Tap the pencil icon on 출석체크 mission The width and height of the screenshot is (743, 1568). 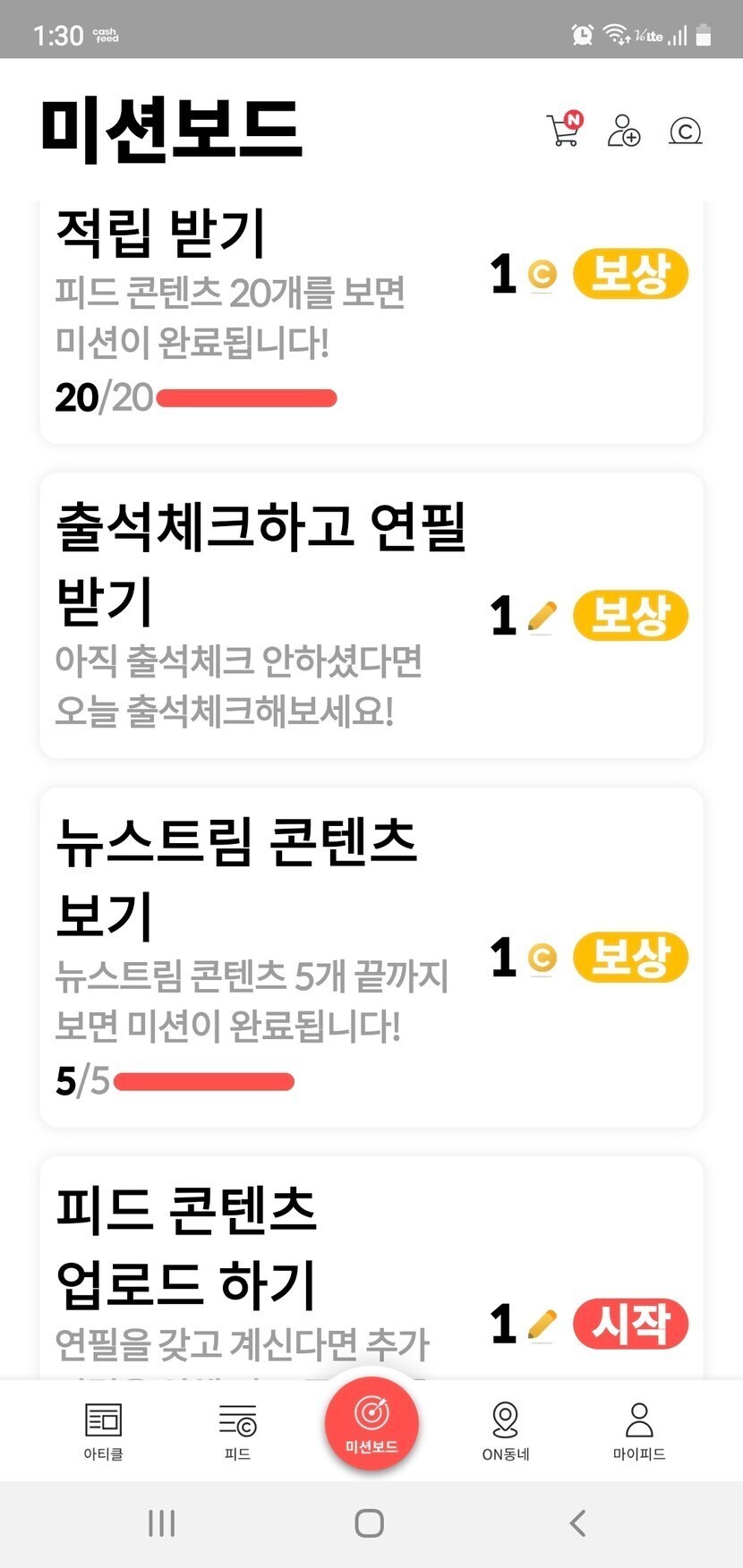tap(542, 617)
